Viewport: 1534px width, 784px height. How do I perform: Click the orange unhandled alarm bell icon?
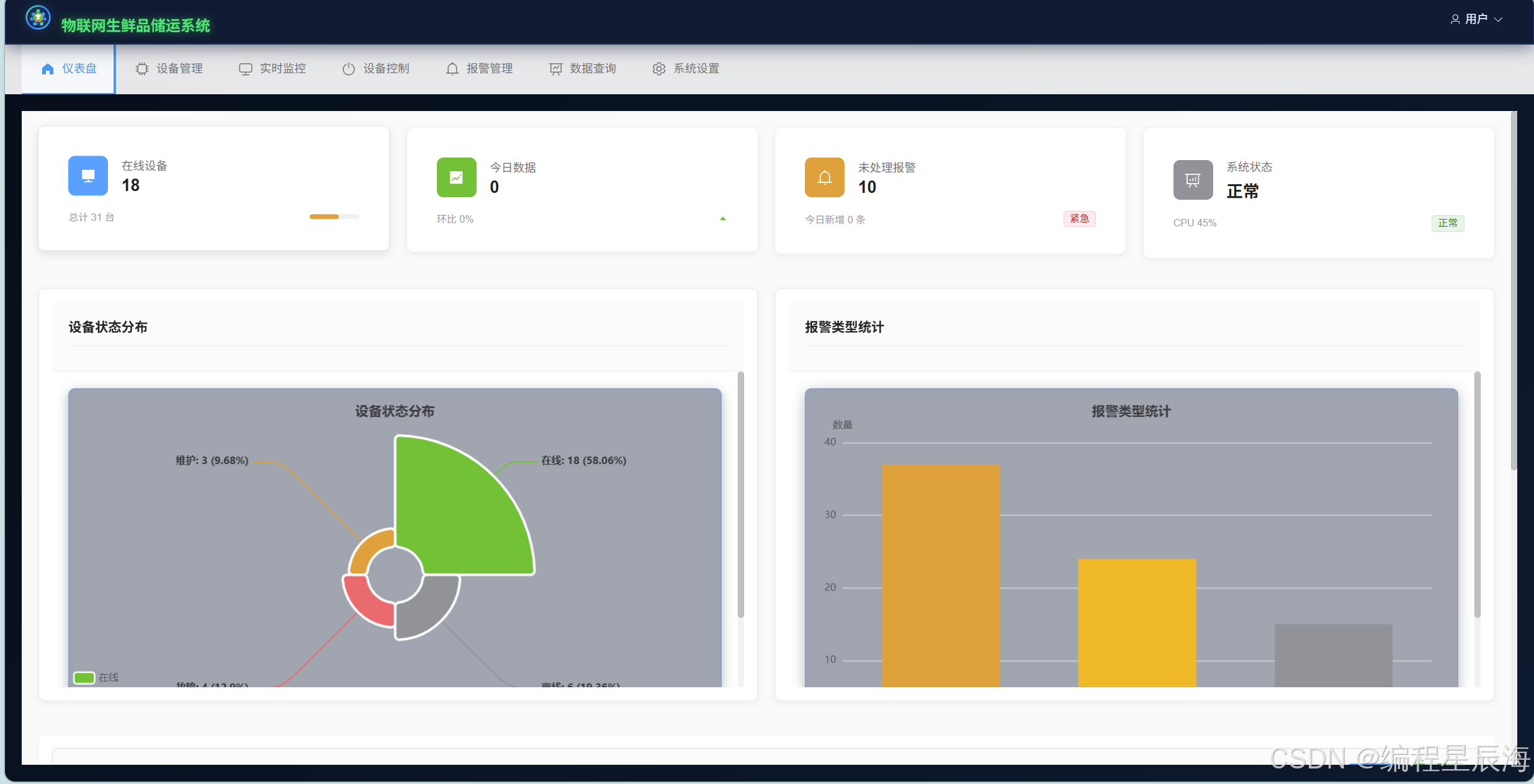coord(824,177)
